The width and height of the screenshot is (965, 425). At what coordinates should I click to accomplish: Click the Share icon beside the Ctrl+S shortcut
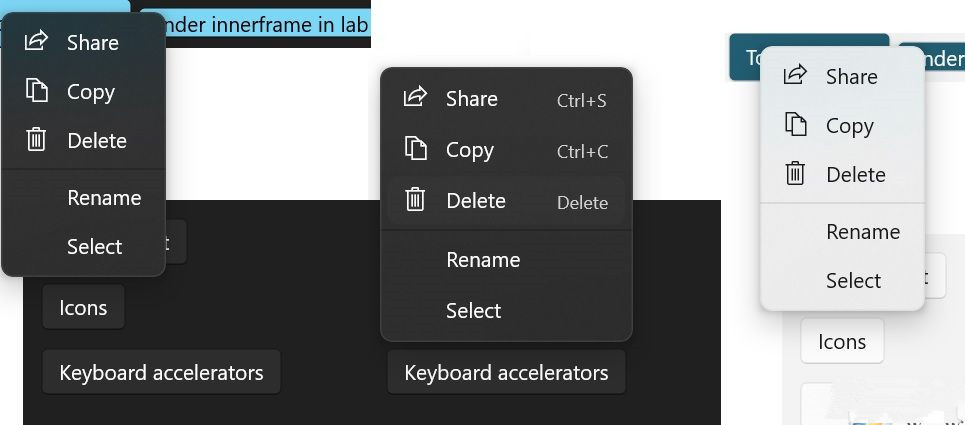tap(415, 97)
